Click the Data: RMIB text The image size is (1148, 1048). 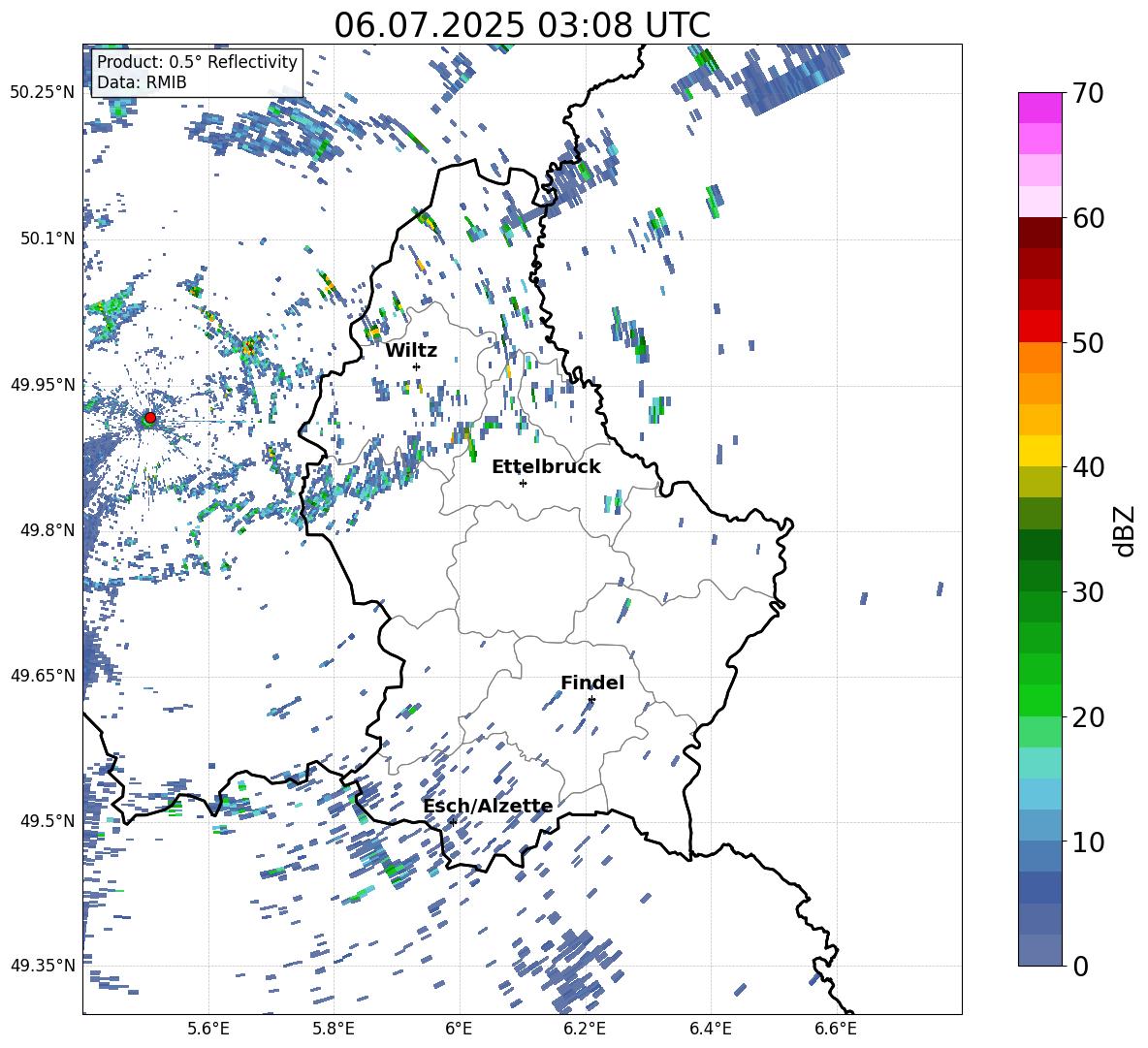coord(142,82)
